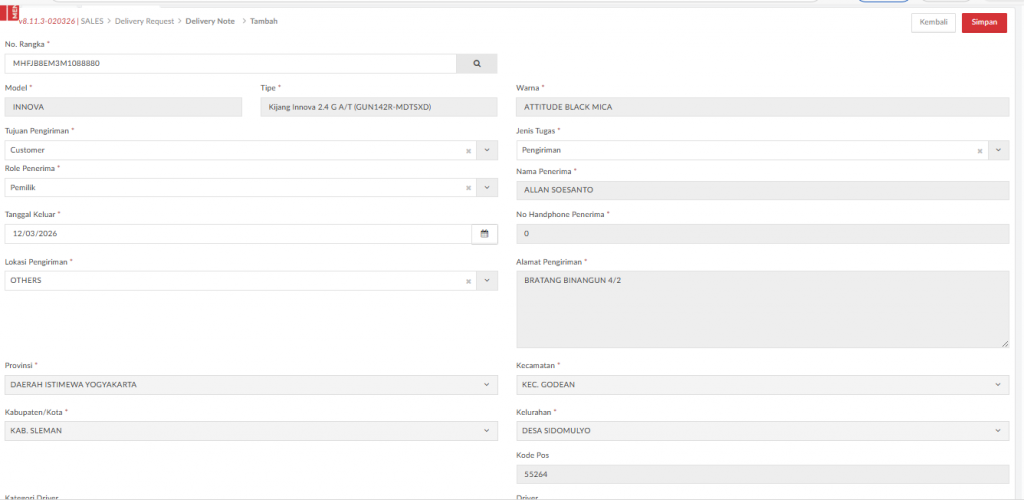1024x500 pixels.
Task: Click the search icon beside No. Rangka
Action: click(477, 63)
